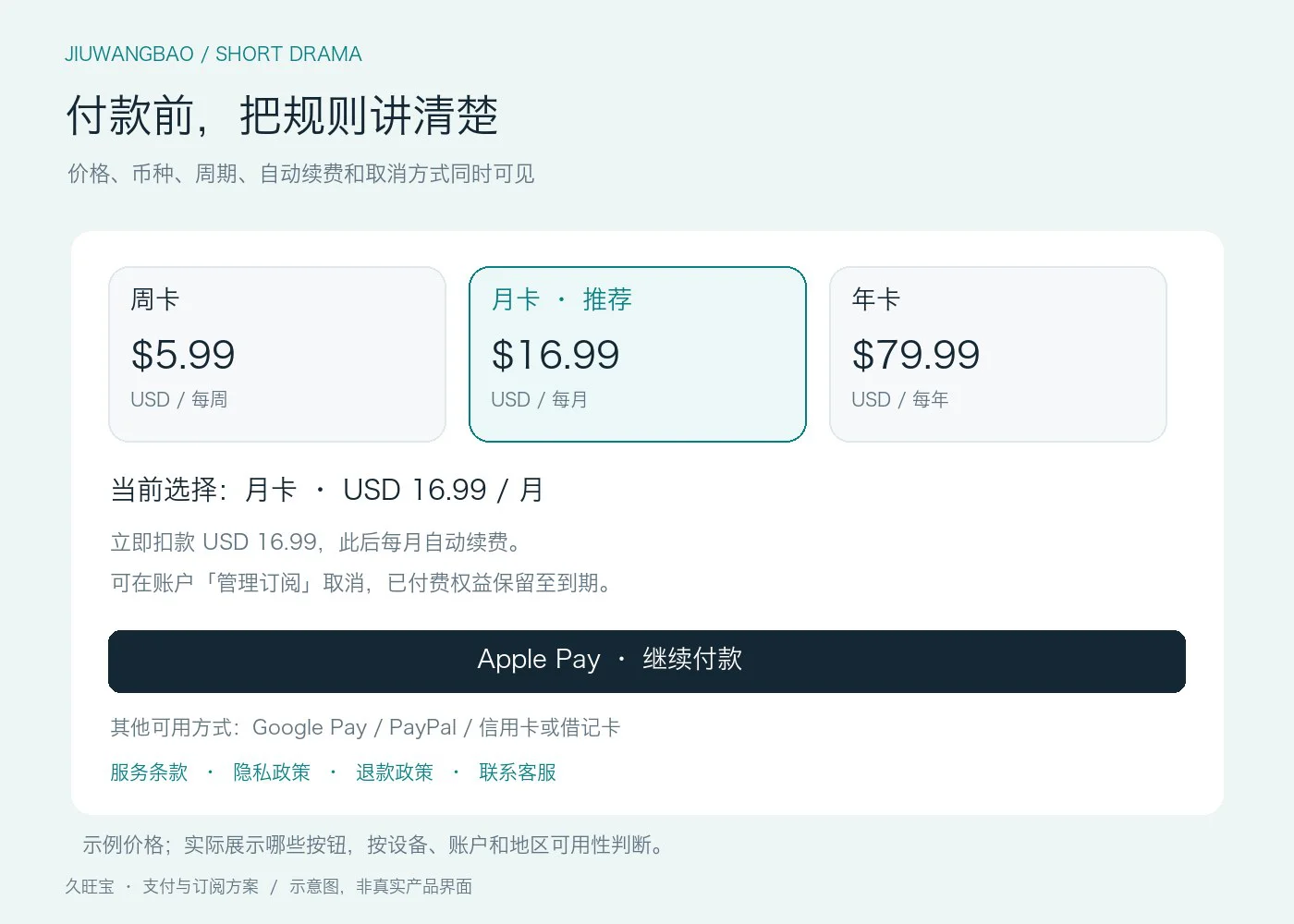Image resolution: width=1294 pixels, height=924 pixels.
Task: Click the 其他可用方式：Google Pay / PayPal line
Action: (365, 728)
